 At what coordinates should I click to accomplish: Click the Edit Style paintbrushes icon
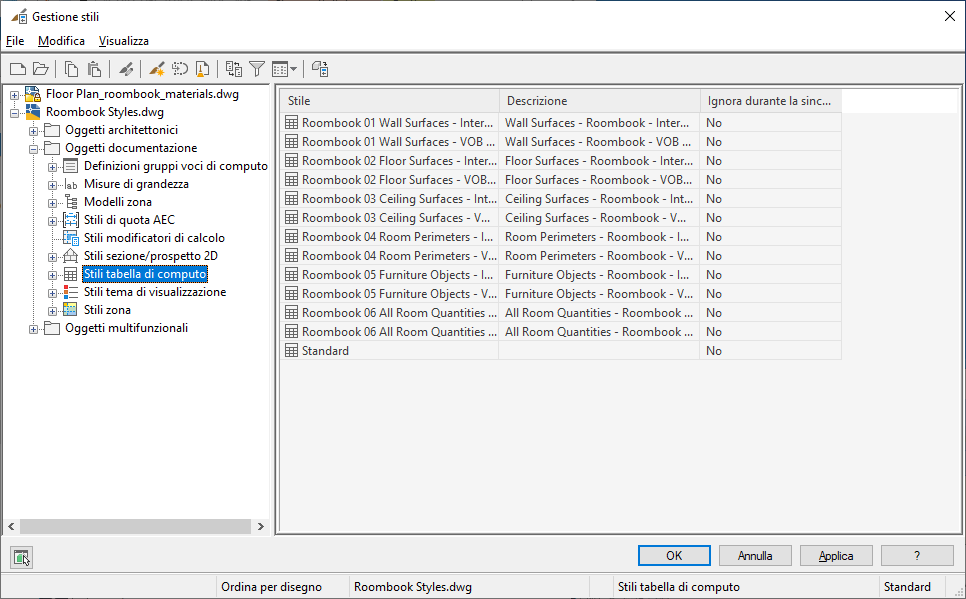pos(126,69)
